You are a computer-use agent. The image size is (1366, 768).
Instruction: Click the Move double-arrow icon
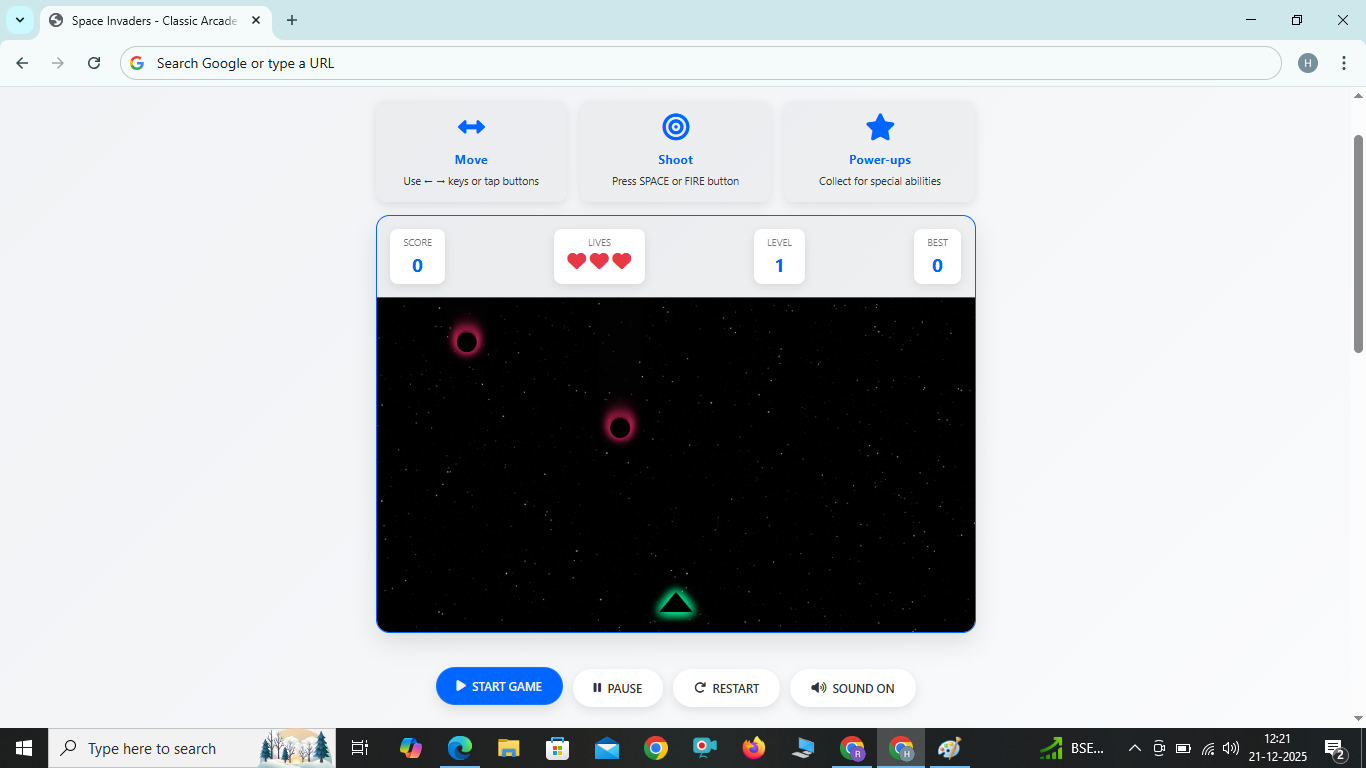[471, 126]
